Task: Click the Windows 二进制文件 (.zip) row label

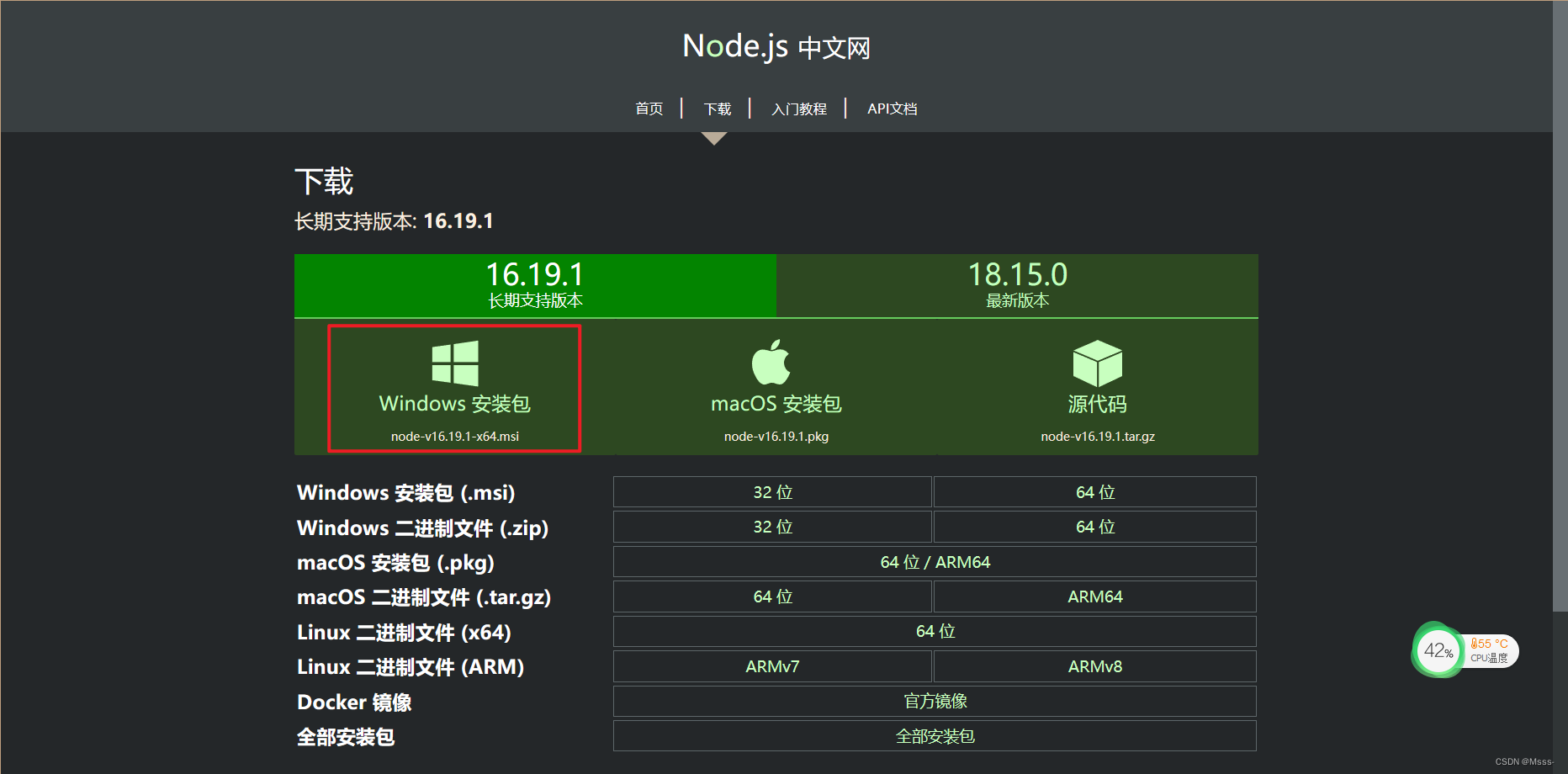Action: coord(423,528)
